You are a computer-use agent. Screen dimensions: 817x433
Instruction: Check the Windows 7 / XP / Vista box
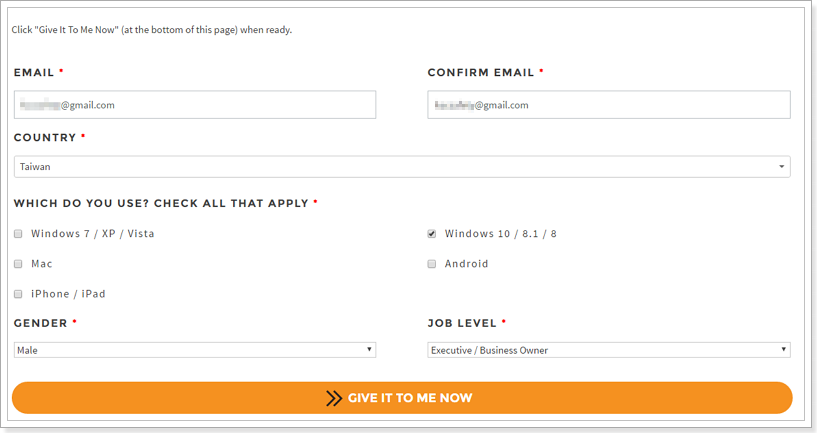point(18,234)
